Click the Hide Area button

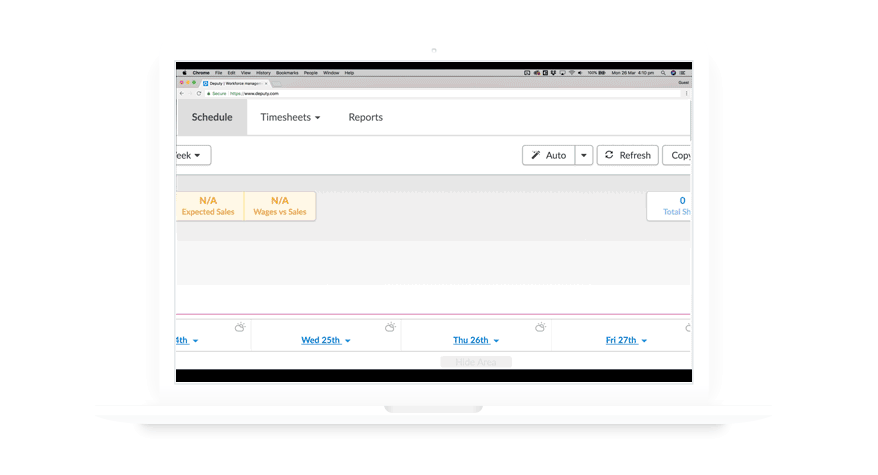click(x=476, y=362)
